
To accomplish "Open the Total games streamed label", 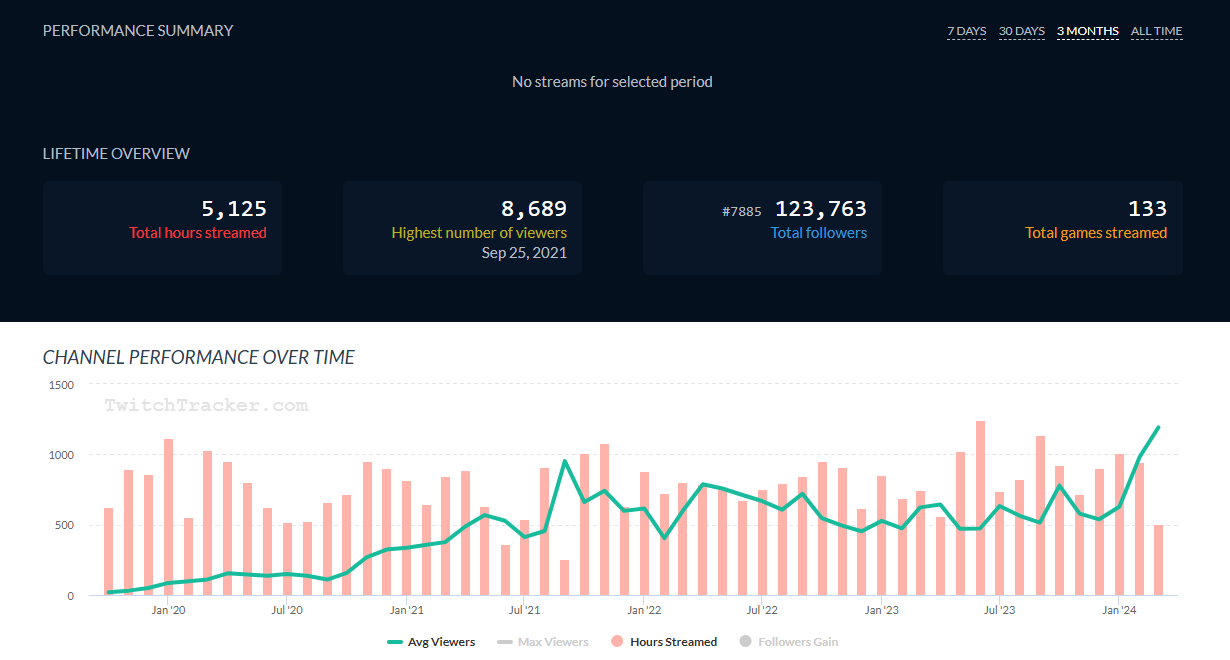I will pyautogui.click(x=1096, y=233).
